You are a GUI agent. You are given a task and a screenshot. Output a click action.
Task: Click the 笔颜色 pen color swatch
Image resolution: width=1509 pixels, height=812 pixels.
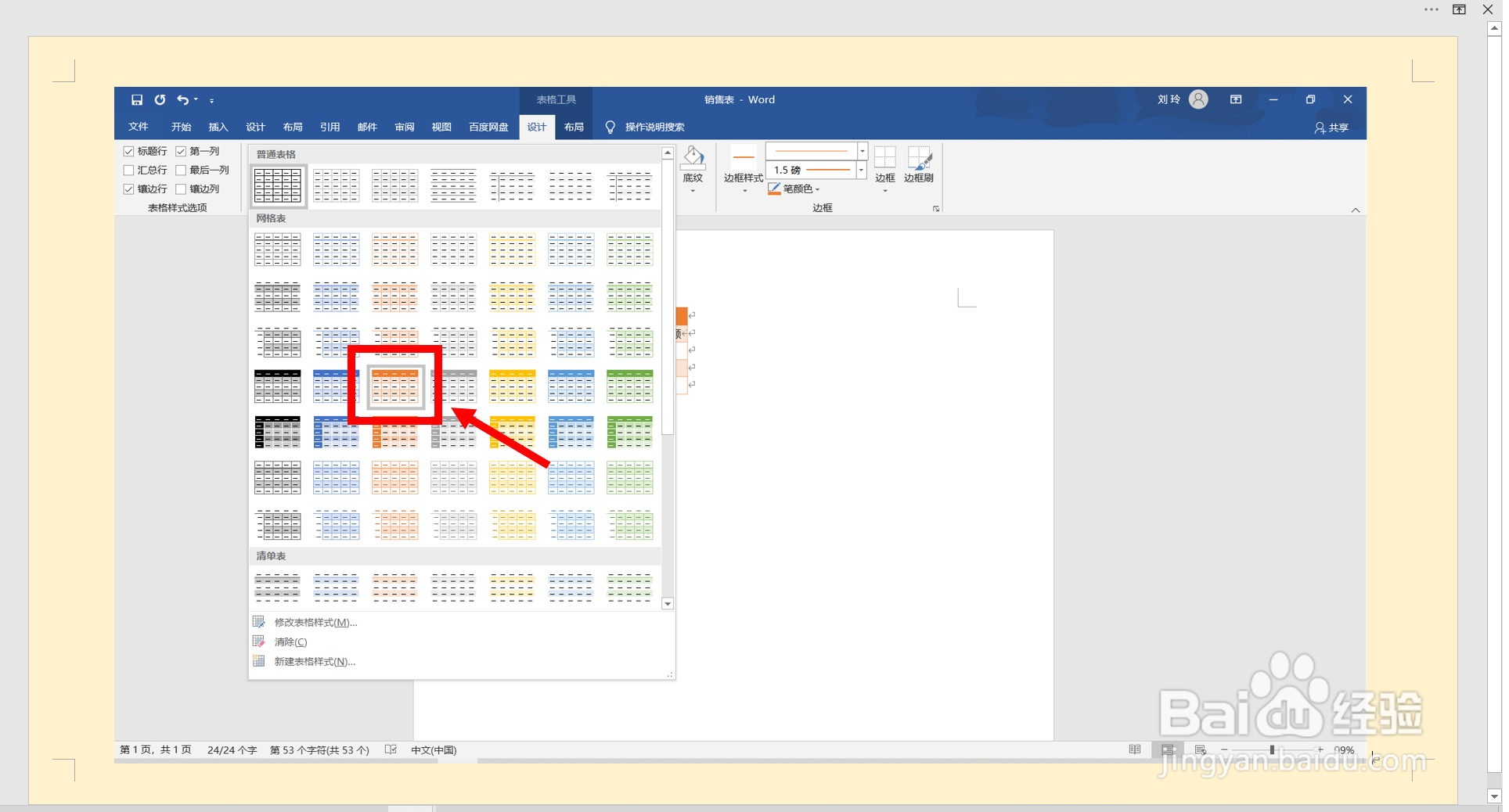pyautogui.click(x=774, y=189)
